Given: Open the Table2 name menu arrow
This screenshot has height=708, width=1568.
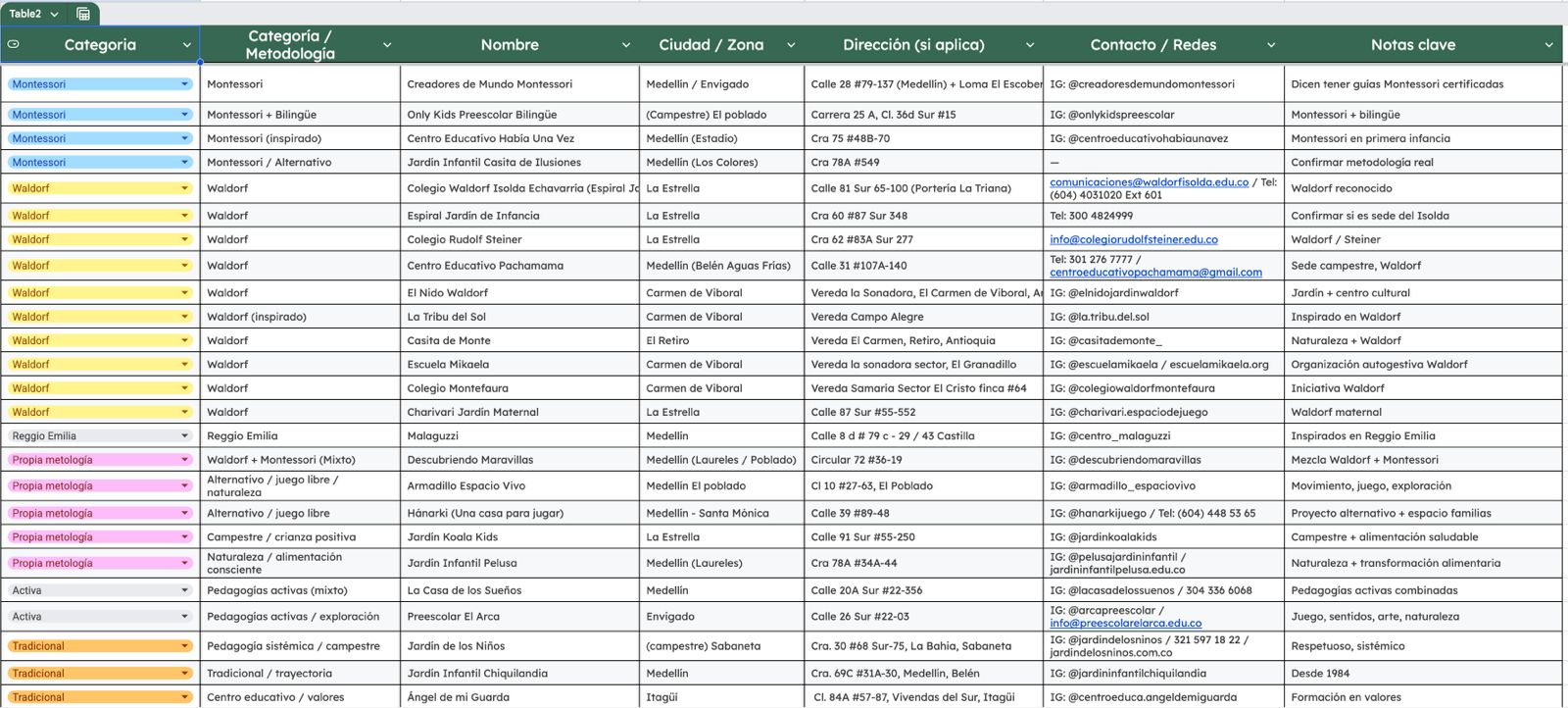Looking at the screenshot, I should 55,14.
